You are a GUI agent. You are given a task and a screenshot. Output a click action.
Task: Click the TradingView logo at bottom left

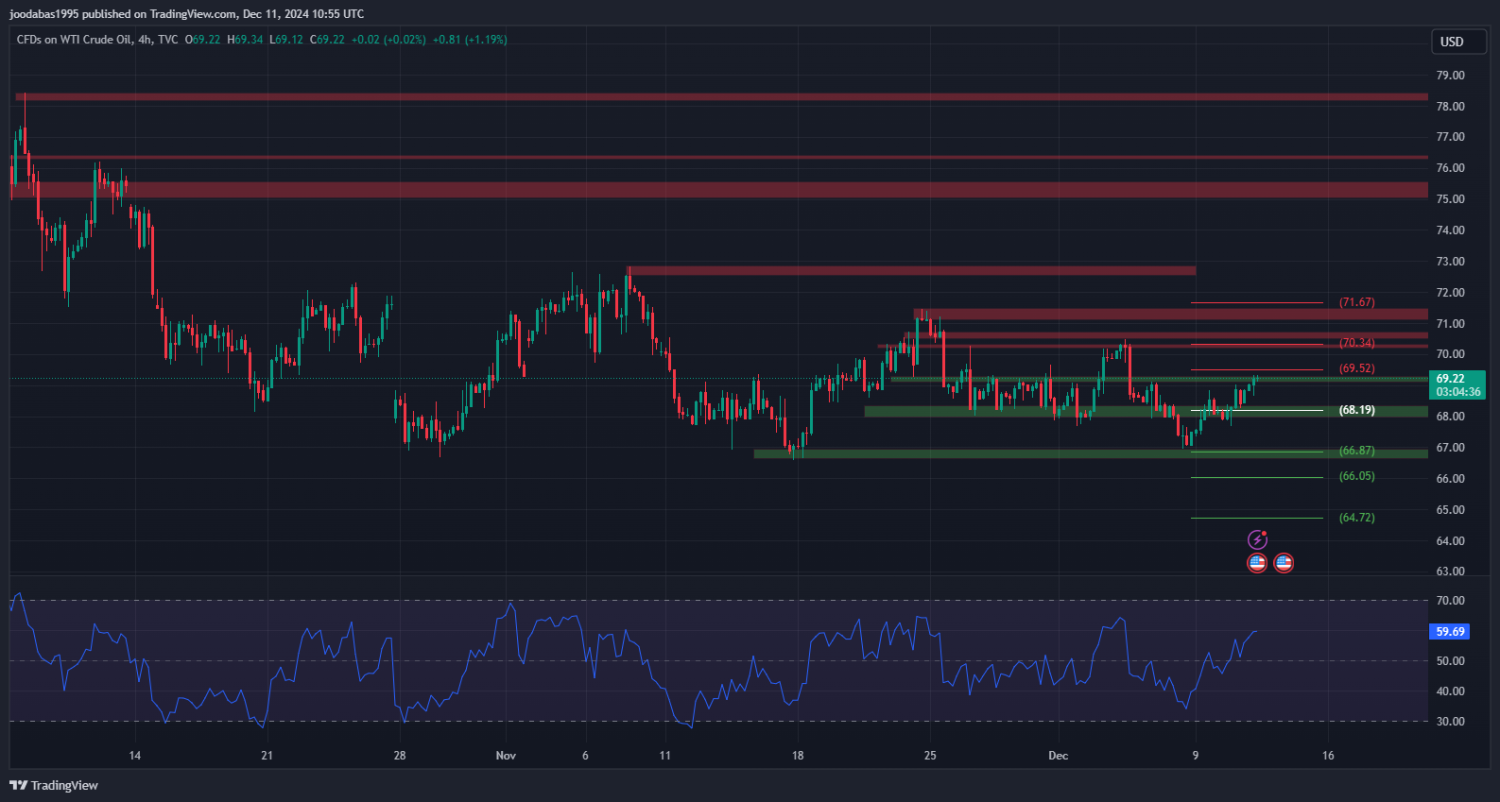54,785
